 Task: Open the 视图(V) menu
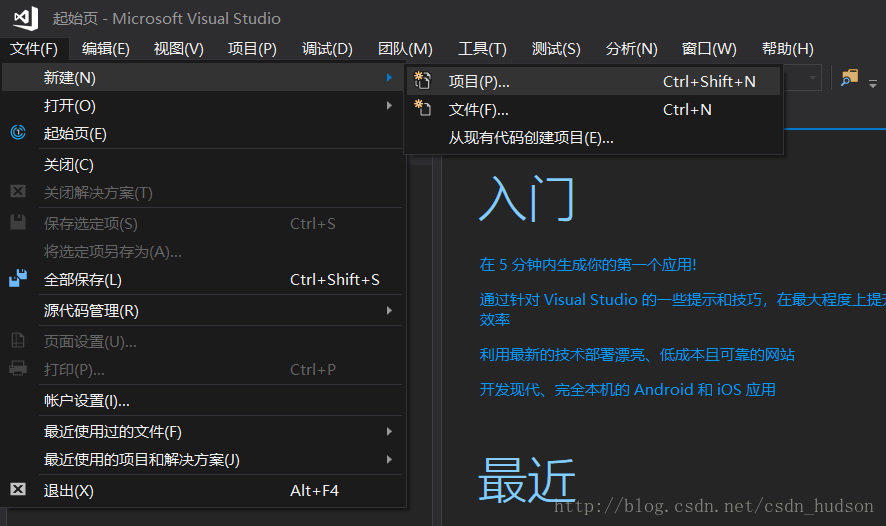pyautogui.click(x=179, y=49)
